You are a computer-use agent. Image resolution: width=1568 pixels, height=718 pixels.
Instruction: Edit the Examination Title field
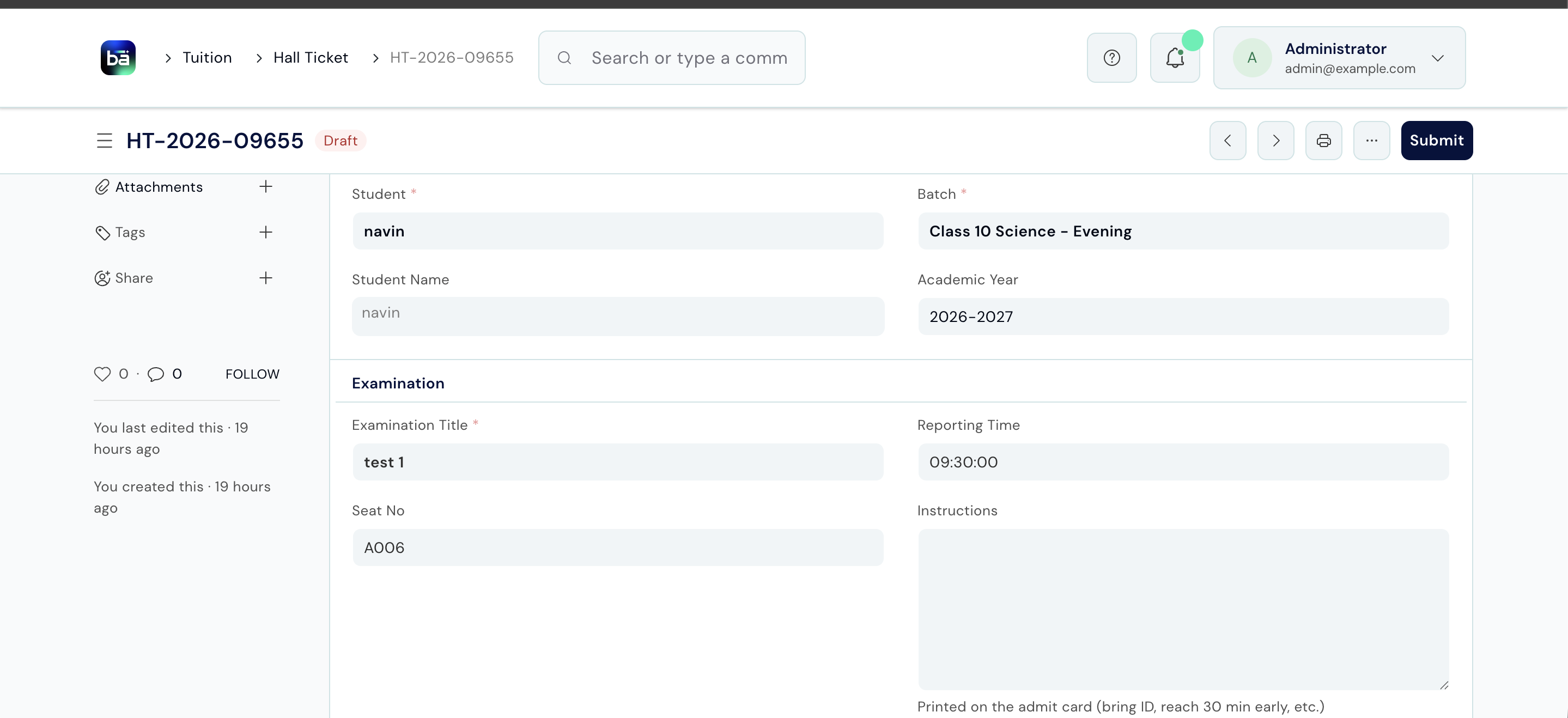click(618, 462)
